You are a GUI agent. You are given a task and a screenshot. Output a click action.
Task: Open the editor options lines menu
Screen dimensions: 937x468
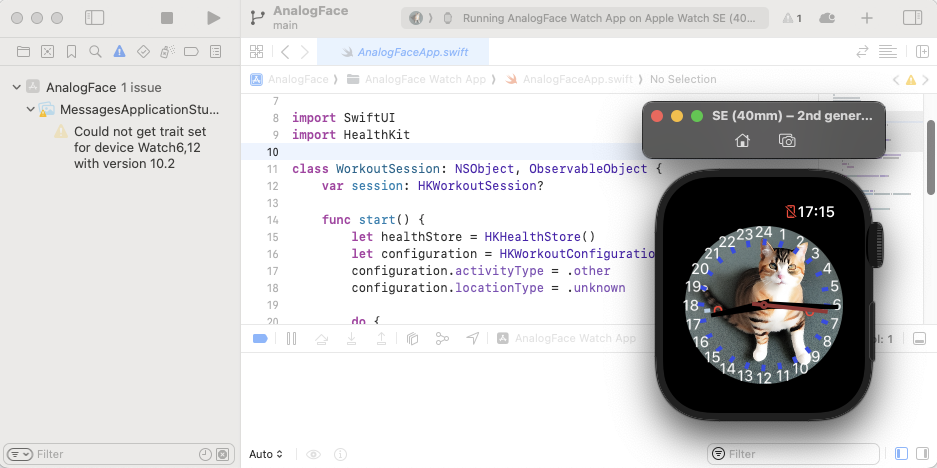click(x=888, y=52)
